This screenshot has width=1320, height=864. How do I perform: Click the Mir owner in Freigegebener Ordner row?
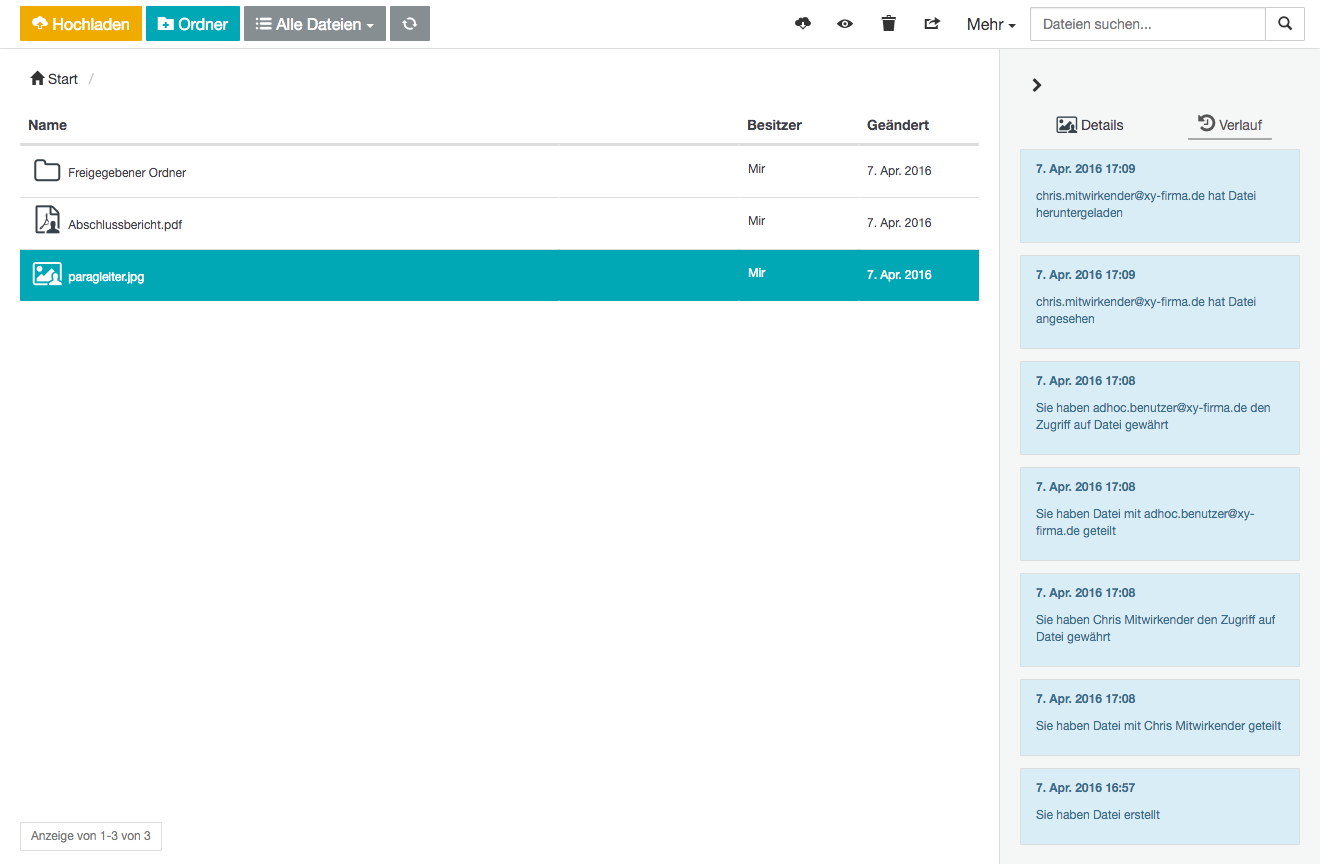coord(757,169)
